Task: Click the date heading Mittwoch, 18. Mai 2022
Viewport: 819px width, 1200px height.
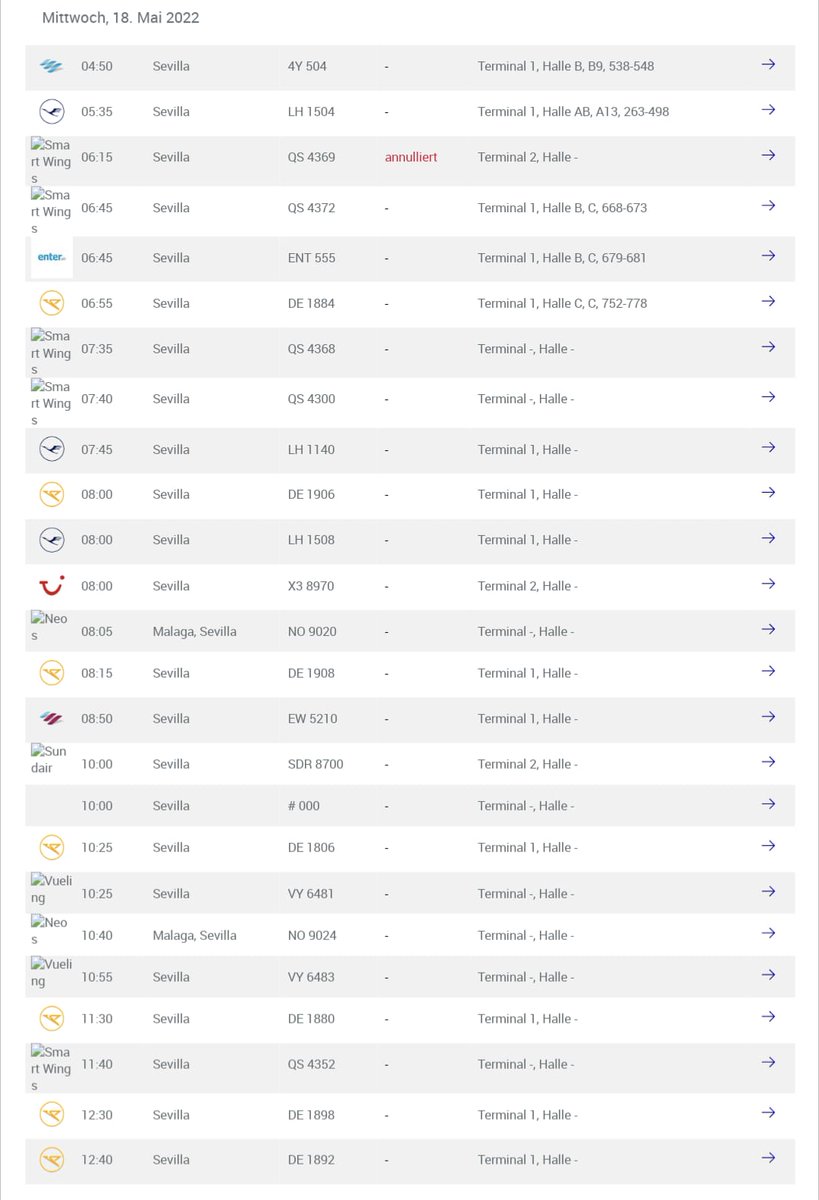Action: click(x=120, y=18)
